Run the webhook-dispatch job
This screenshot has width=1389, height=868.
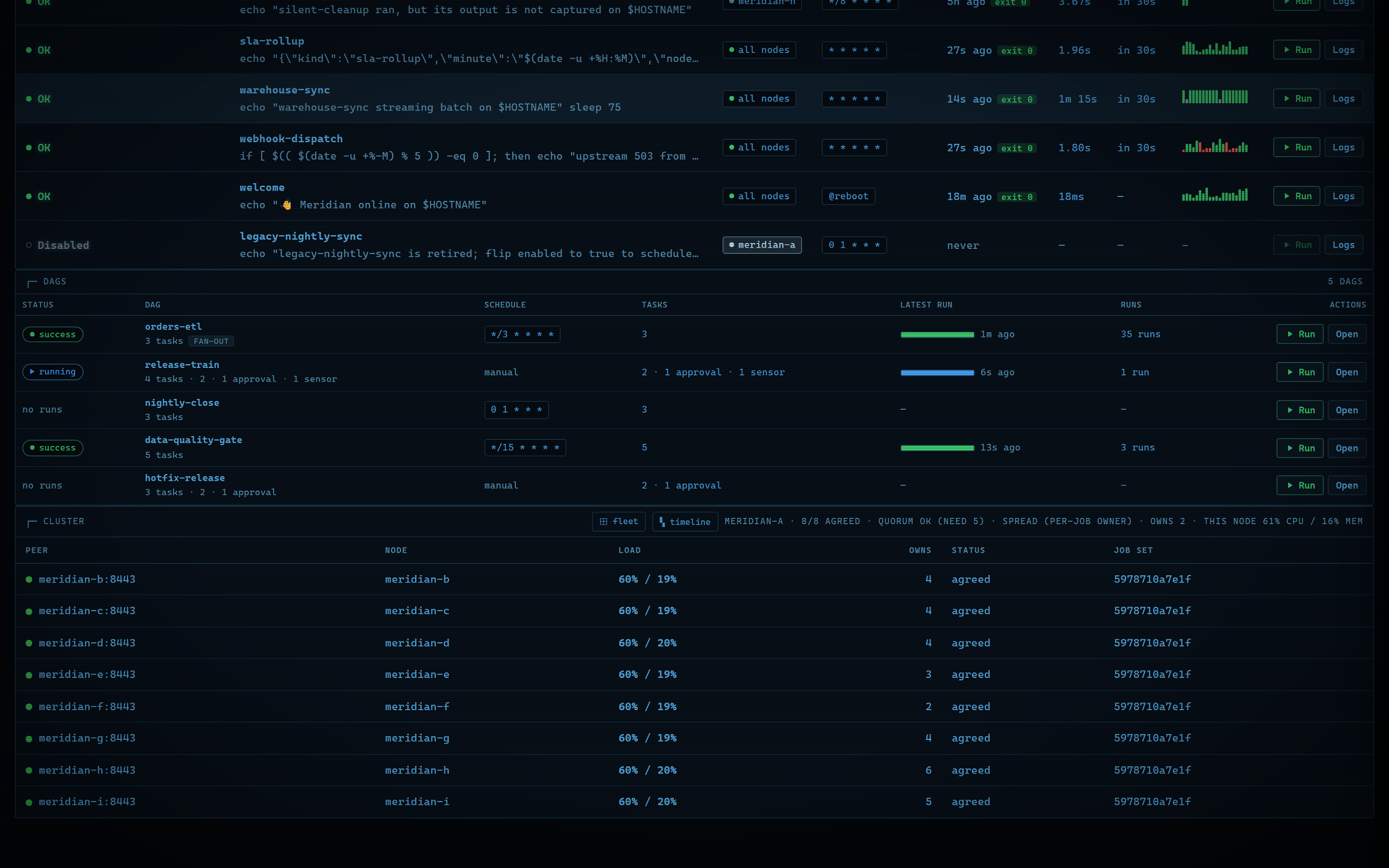click(x=1296, y=148)
